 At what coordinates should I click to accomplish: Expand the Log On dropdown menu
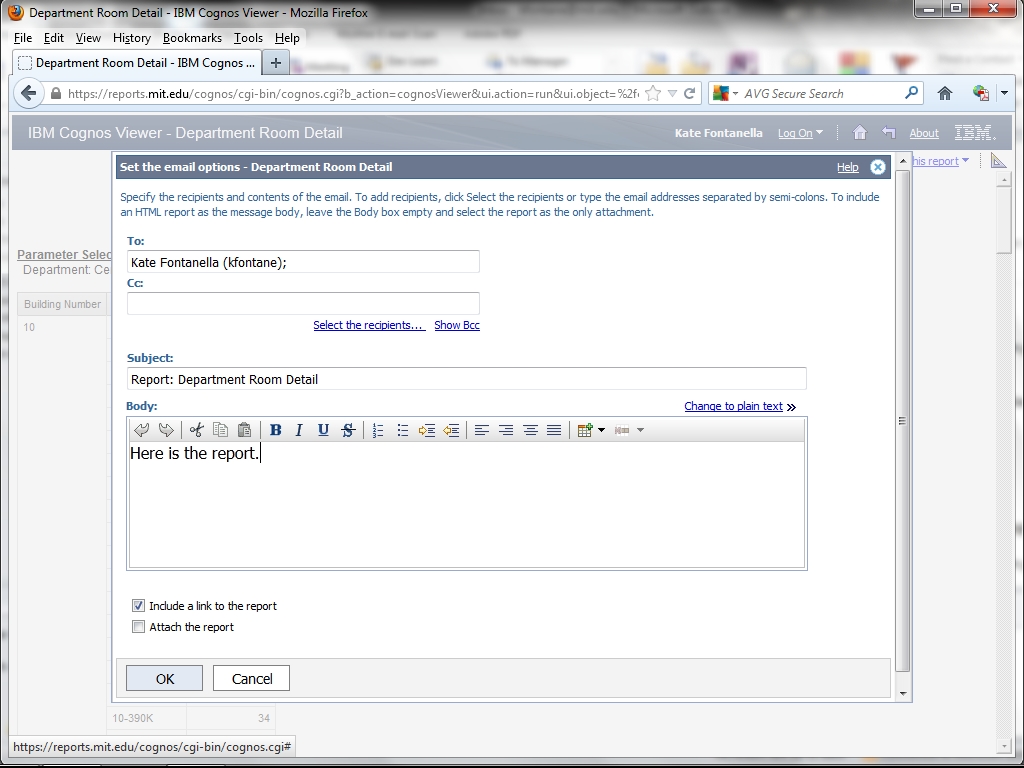point(800,133)
